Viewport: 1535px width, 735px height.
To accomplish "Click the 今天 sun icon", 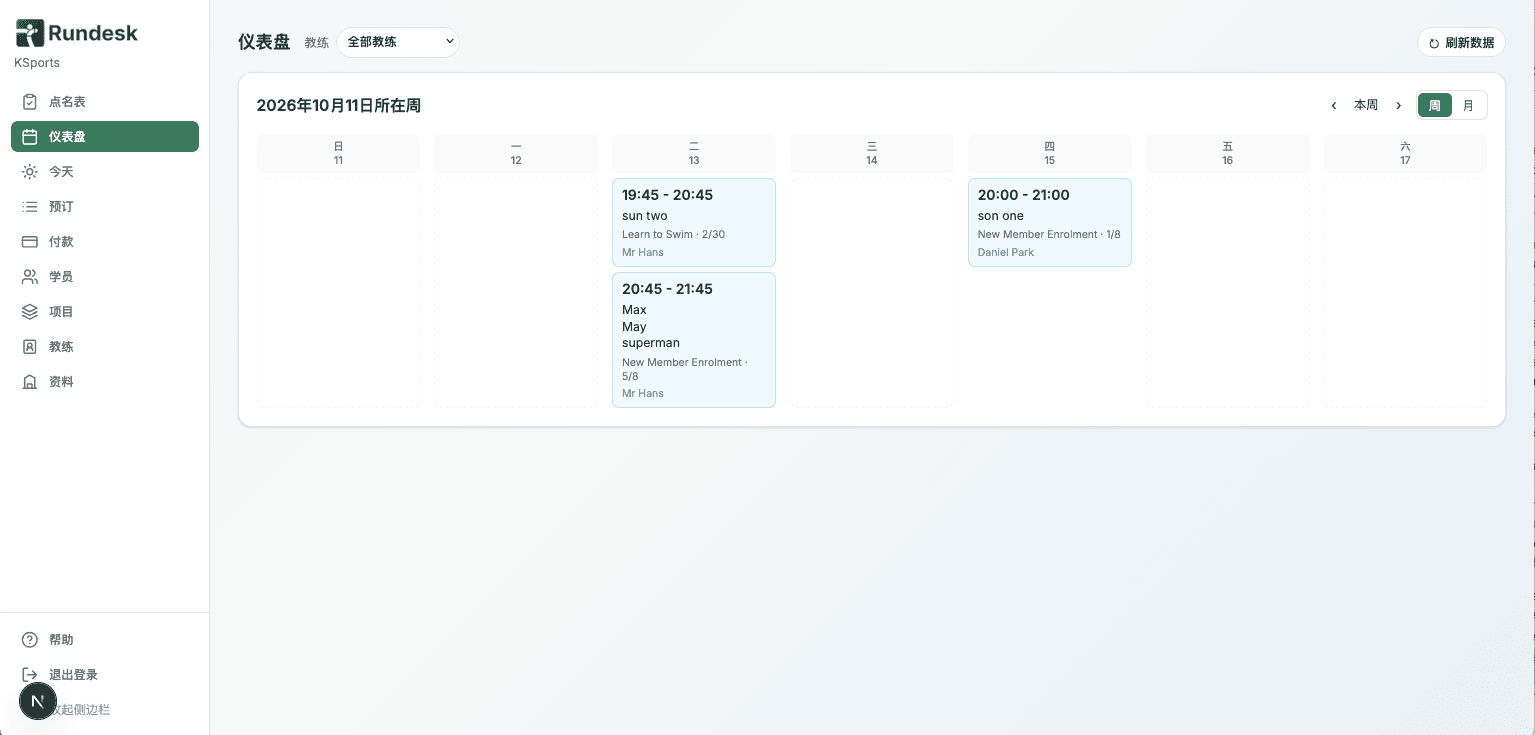I will [x=30, y=172].
